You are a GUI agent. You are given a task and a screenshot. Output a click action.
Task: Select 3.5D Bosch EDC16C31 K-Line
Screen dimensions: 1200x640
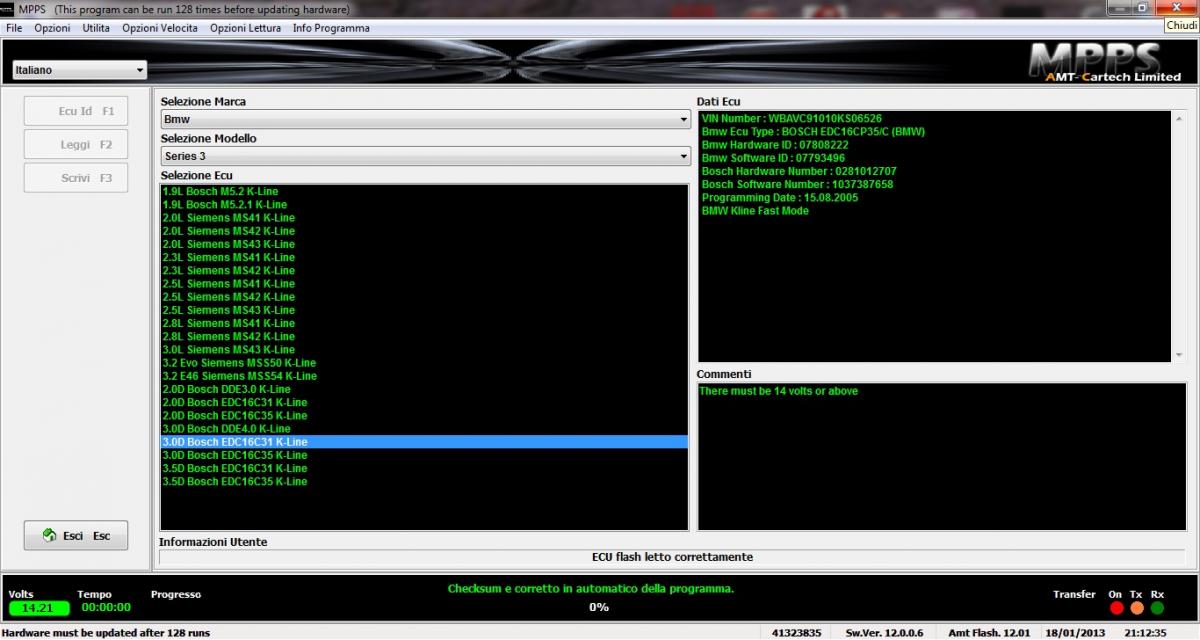tap(424, 468)
